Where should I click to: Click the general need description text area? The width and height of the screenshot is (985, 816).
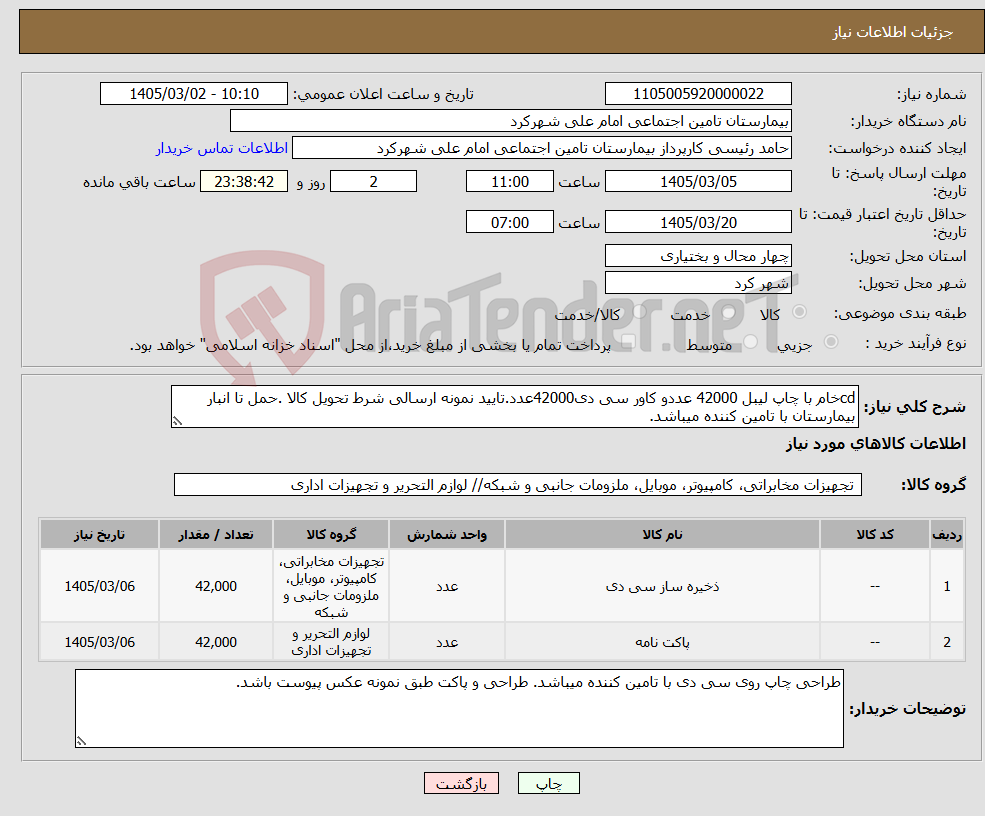click(514, 407)
